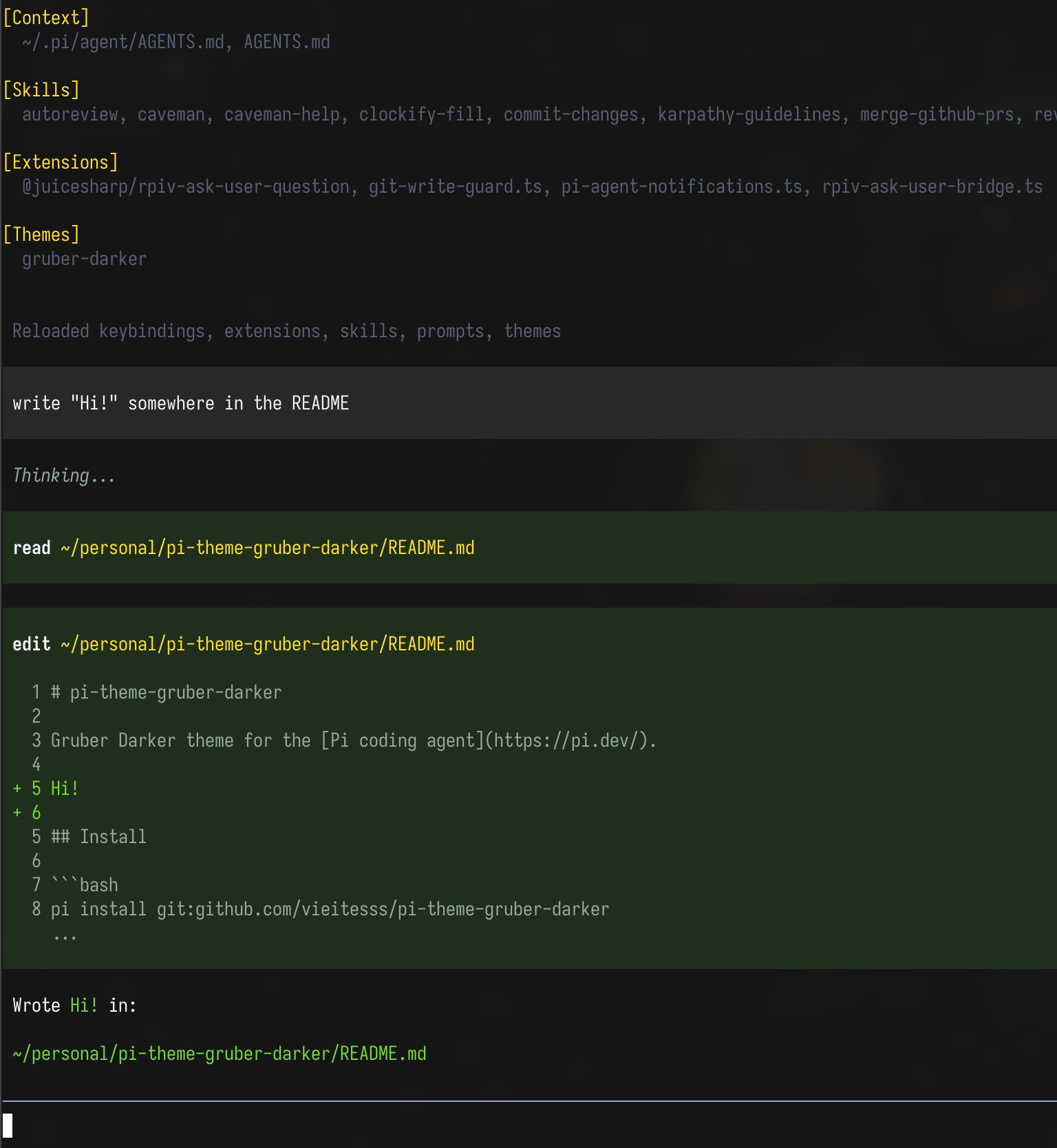Click the clockify-fill skill name
This screenshot has width=1057, height=1148.
coord(422,114)
